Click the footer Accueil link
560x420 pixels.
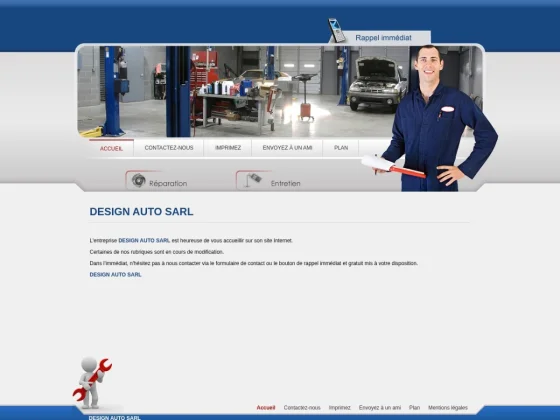(x=266, y=408)
